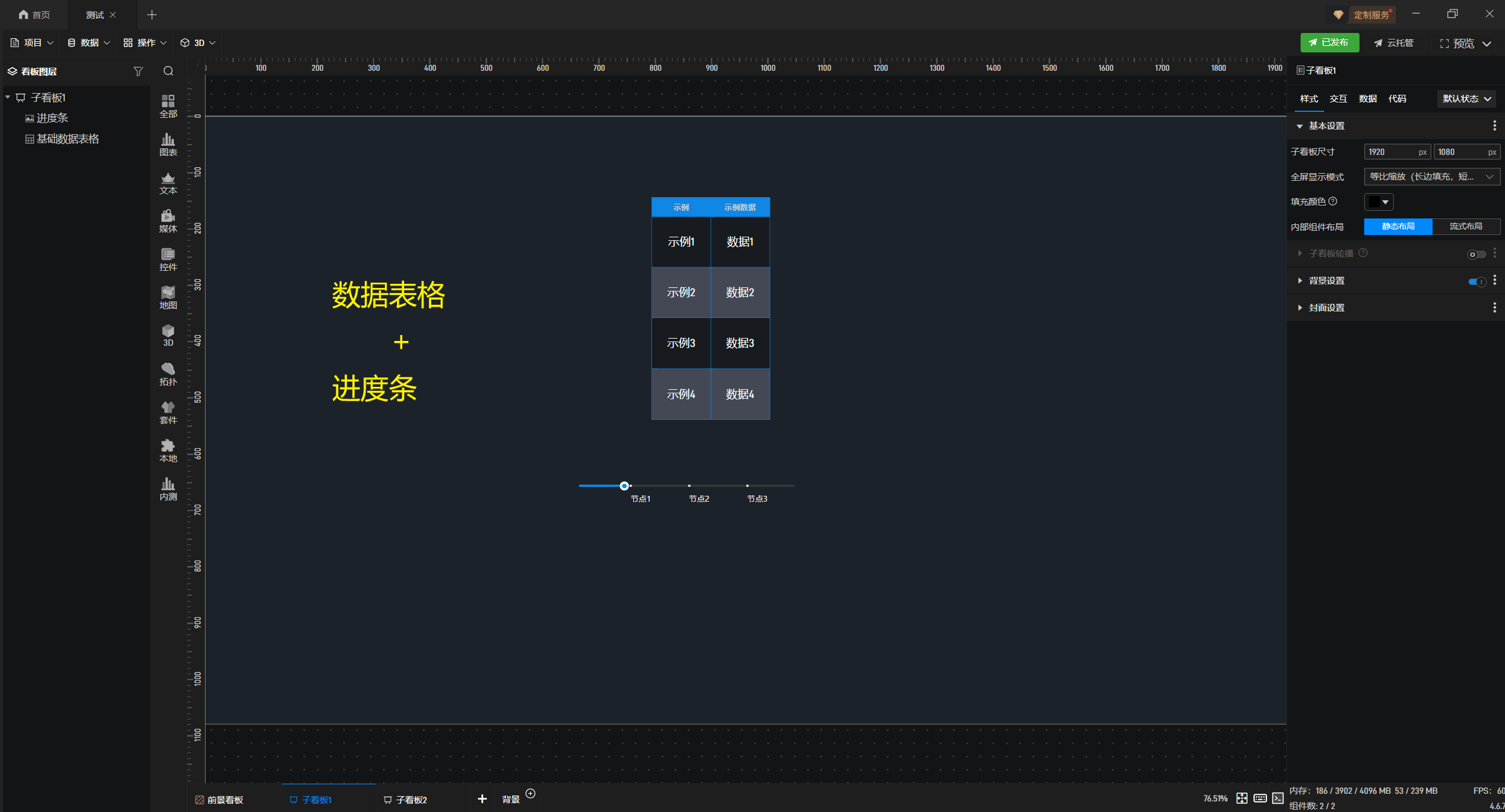Open the 全屏显示模式 dropdown
This screenshot has height=812, width=1505.
(x=1431, y=177)
